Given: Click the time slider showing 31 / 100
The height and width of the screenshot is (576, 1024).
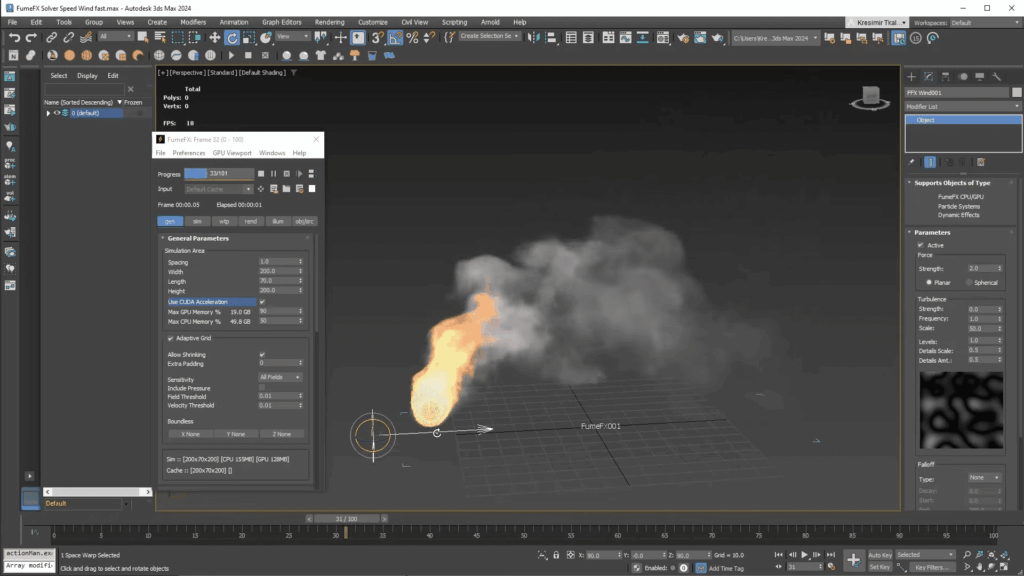Looking at the screenshot, I should (x=346, y=519).
